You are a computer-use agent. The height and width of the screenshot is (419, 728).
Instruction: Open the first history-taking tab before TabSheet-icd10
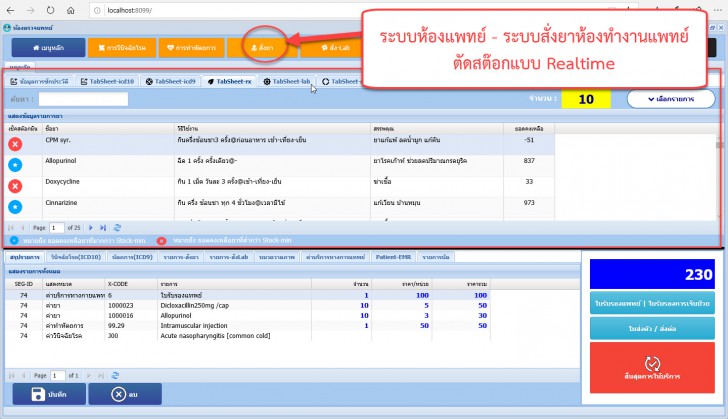coord(40,81)
